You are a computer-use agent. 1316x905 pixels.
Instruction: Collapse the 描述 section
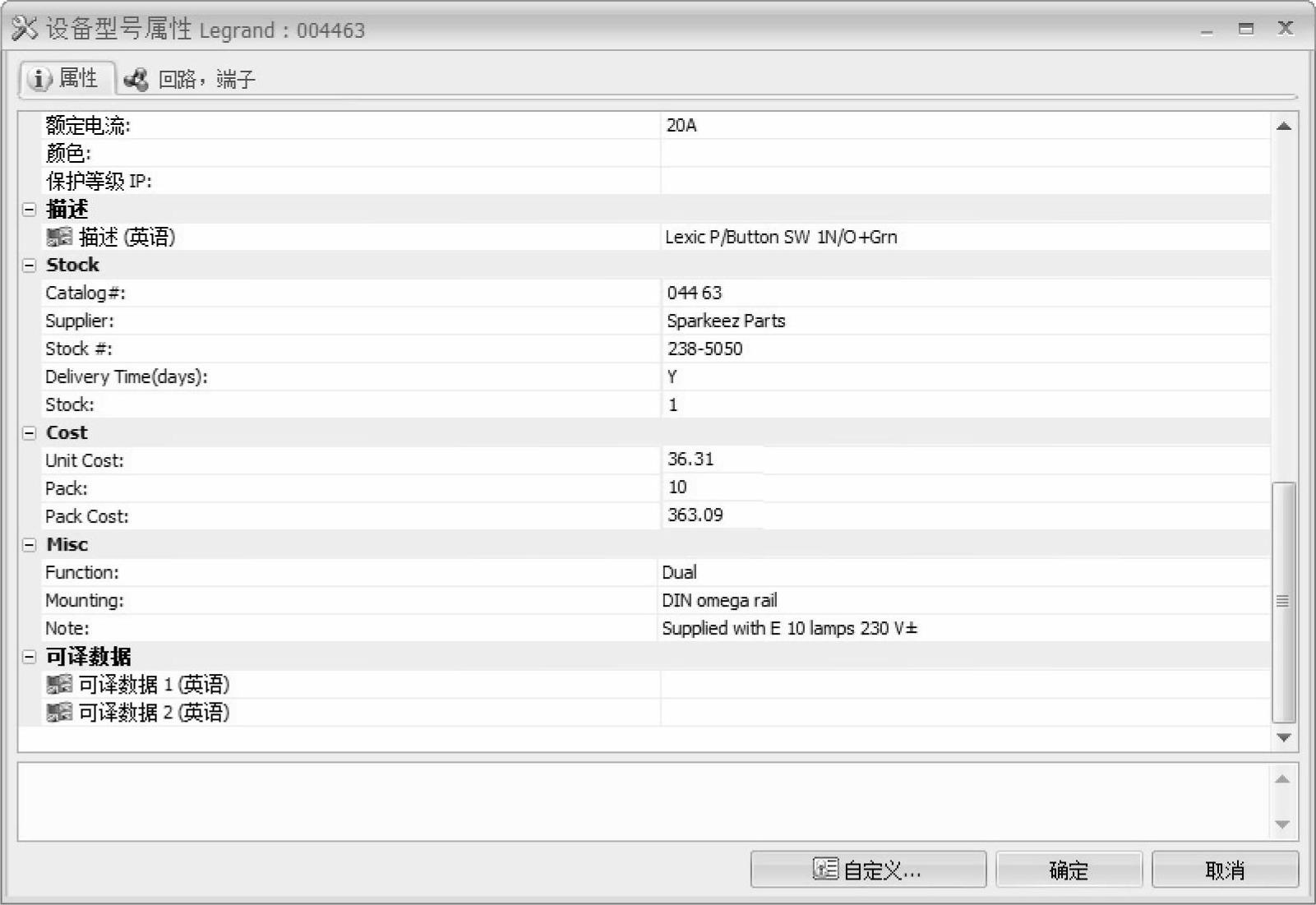tap(30, 210)
